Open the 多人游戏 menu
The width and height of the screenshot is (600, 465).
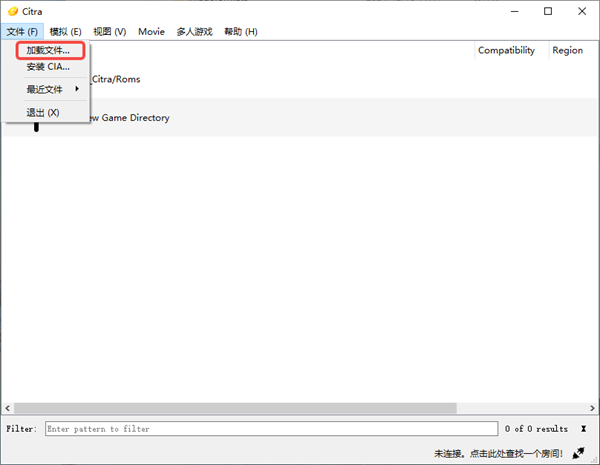(194, 32)
